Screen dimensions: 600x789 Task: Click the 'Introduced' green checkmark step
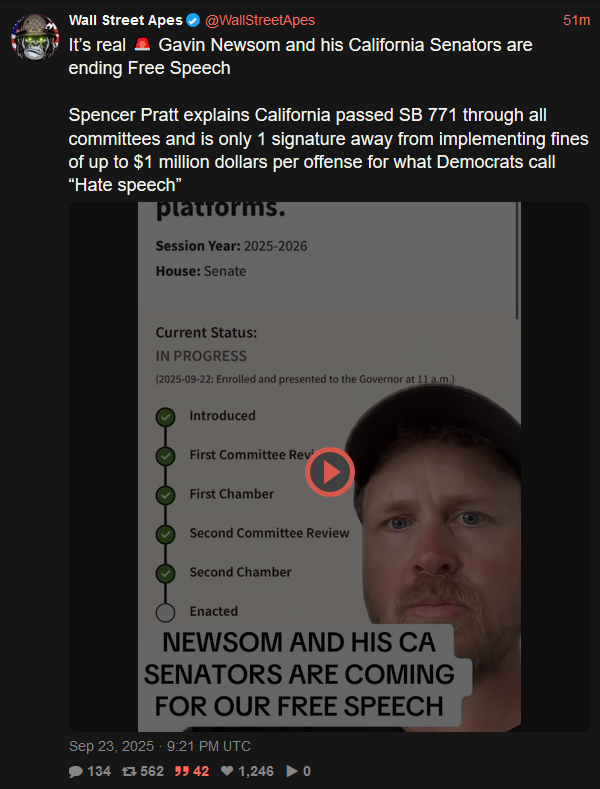[x=165, y=417]
